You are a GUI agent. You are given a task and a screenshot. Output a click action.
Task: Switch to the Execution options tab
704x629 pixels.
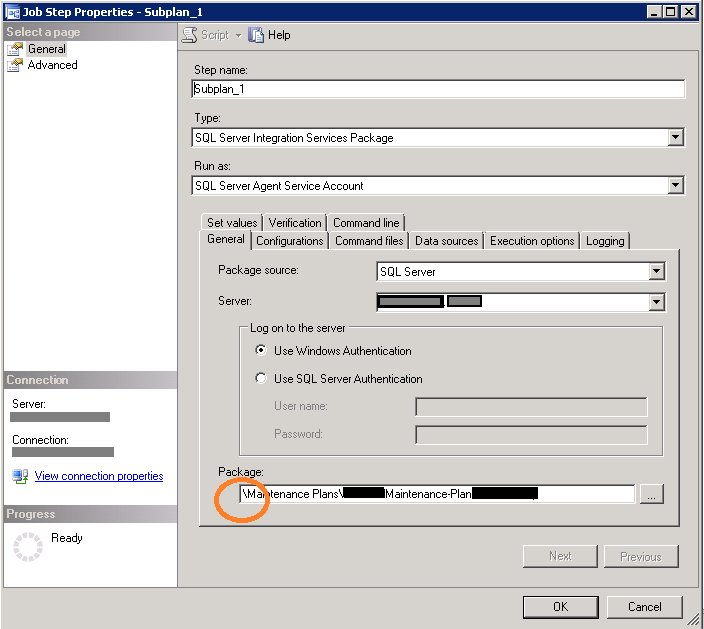pyautogui.click(x=532, y=241)
